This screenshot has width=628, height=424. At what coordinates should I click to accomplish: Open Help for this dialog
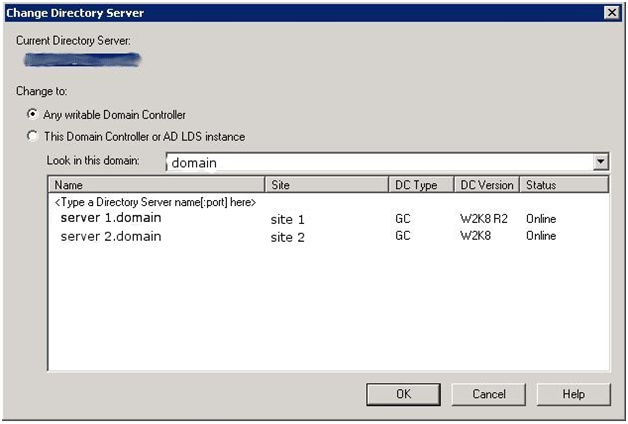[x=573, y=394]
